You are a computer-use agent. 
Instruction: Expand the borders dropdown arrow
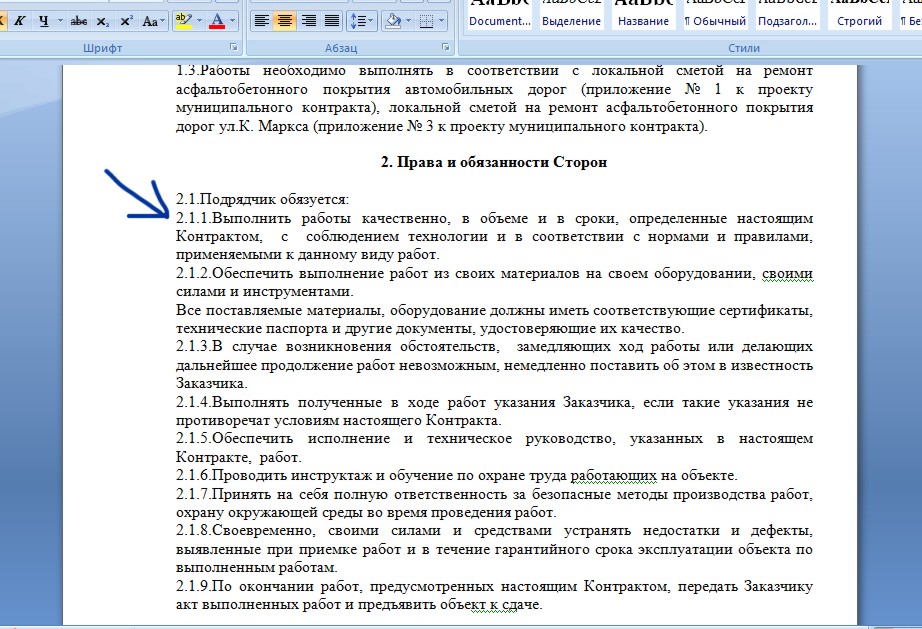(x=444, y=21)
